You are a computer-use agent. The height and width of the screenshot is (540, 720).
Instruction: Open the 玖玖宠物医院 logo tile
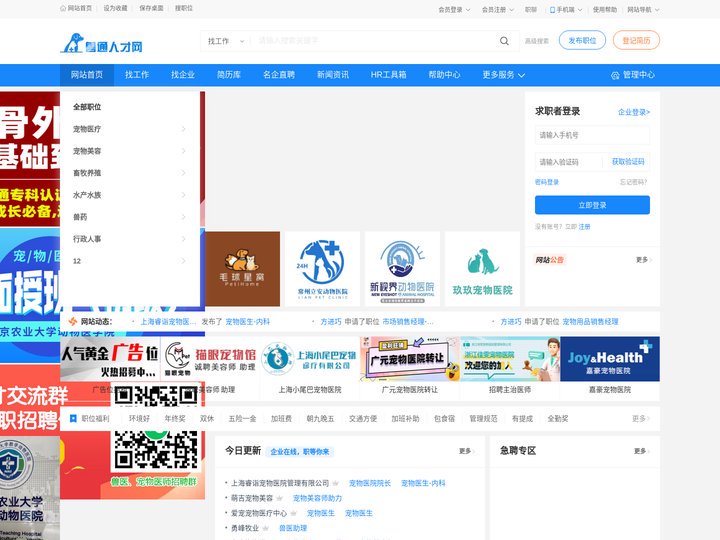click(482, 269)
